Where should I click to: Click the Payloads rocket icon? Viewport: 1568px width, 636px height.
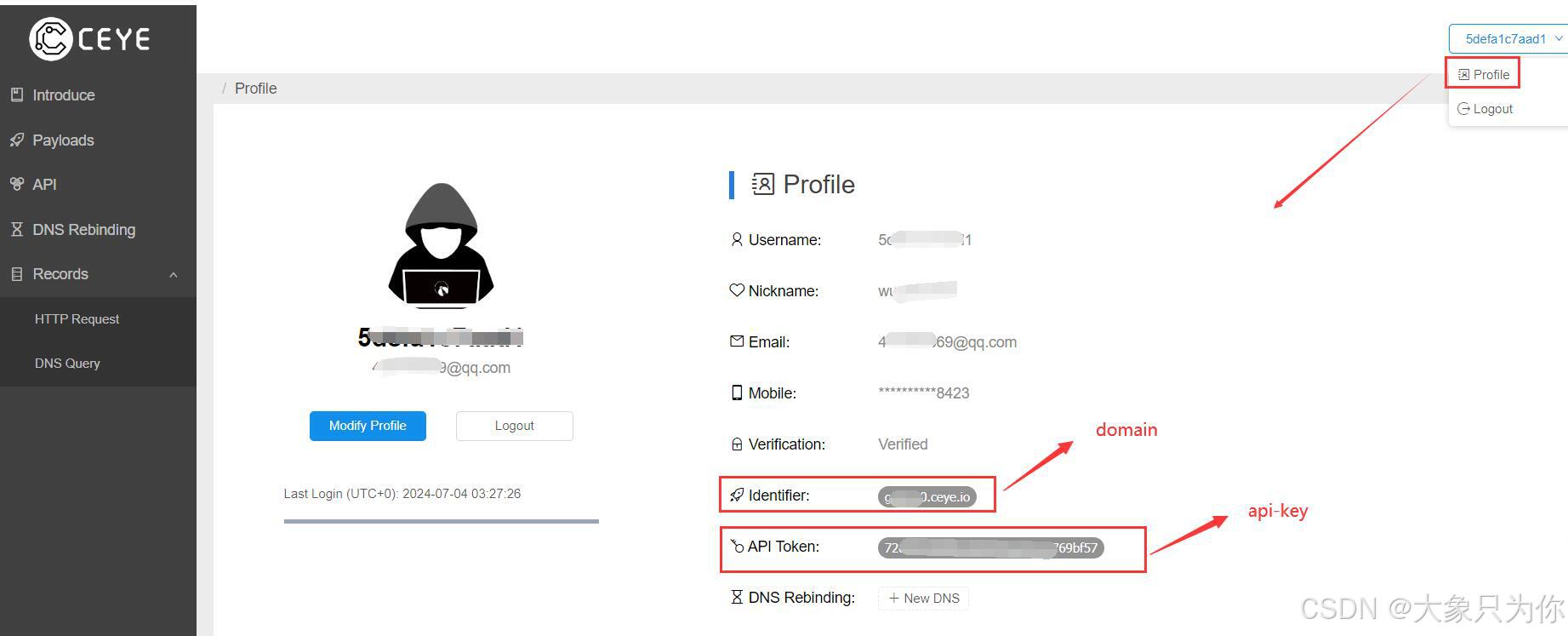click(x=17, y=140)
